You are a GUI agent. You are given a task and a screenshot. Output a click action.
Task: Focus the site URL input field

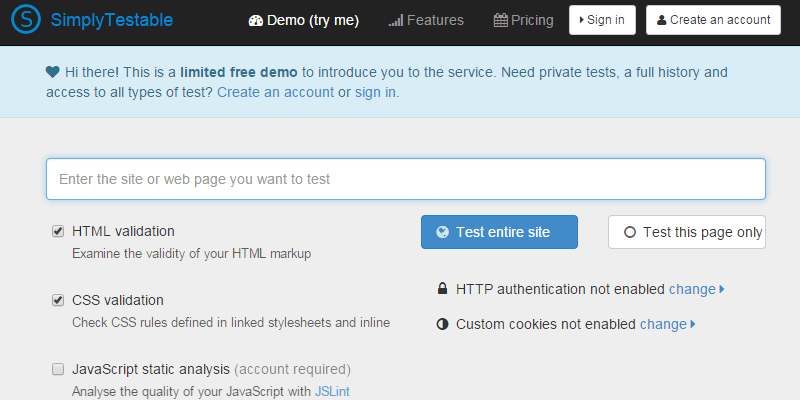click(x=405, y=179)
